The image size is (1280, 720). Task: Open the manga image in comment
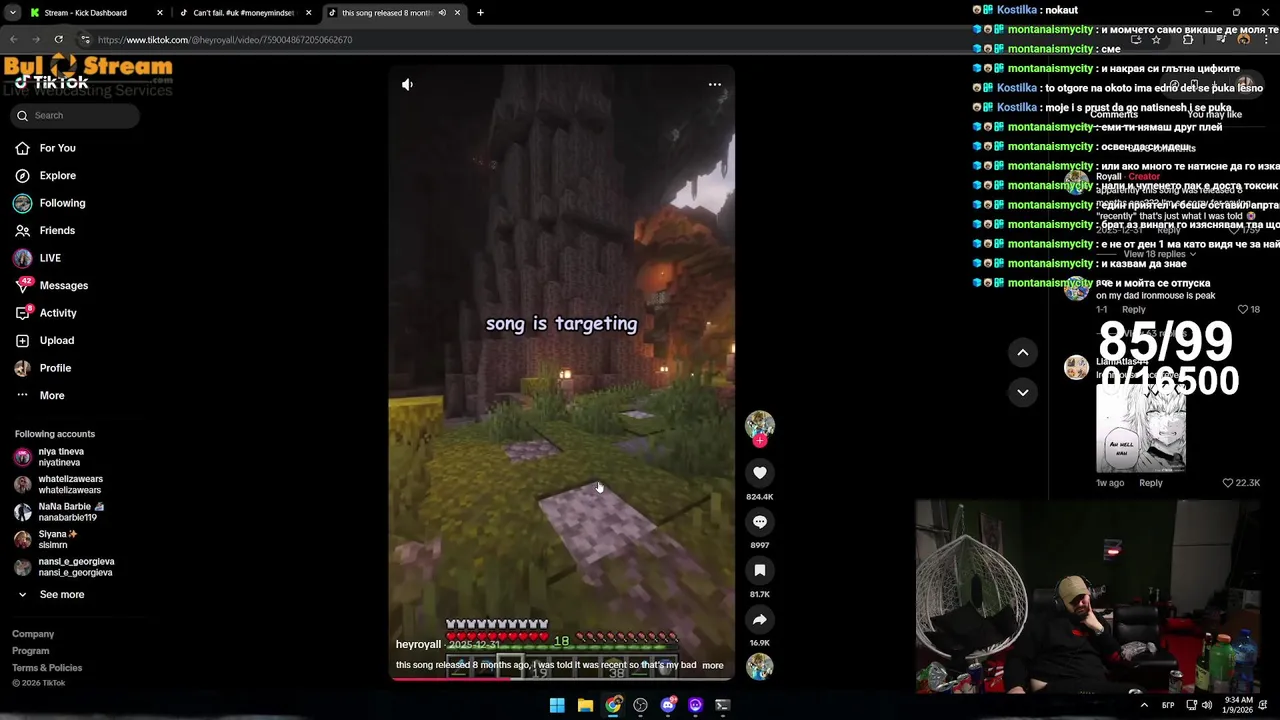pos(1141,427)
